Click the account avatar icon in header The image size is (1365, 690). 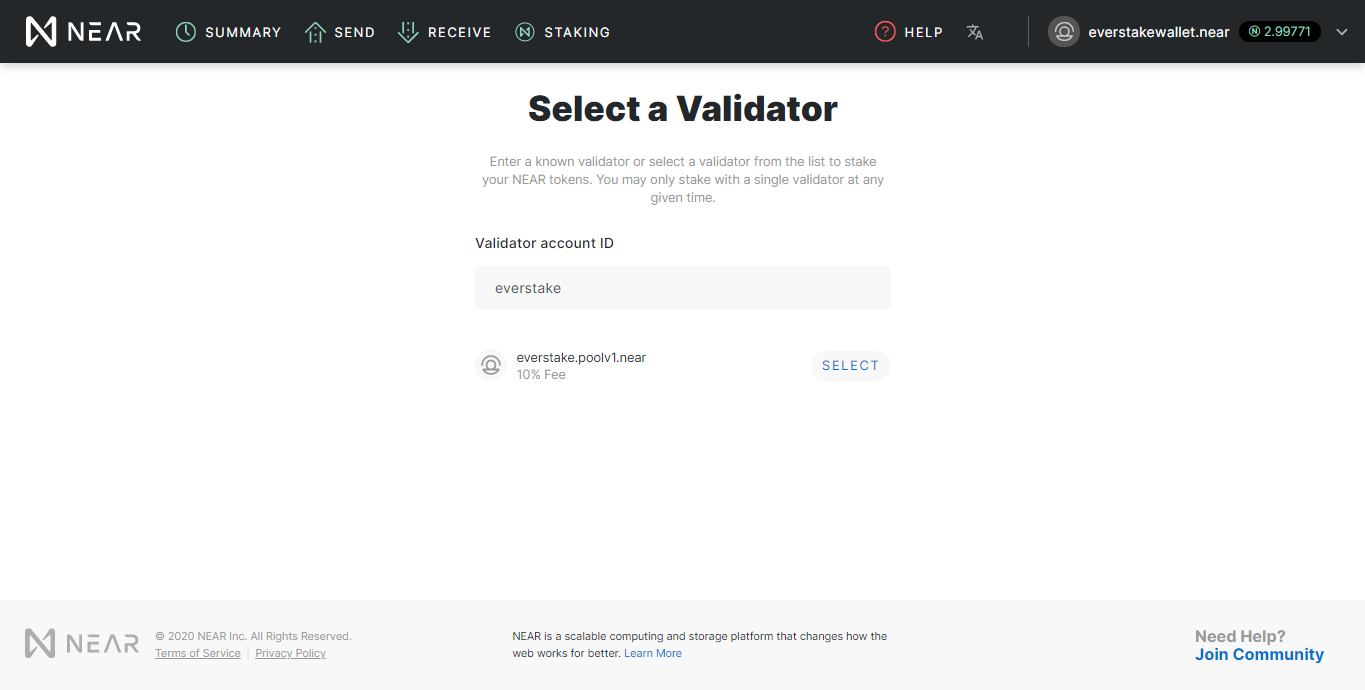click(1064, 32)
